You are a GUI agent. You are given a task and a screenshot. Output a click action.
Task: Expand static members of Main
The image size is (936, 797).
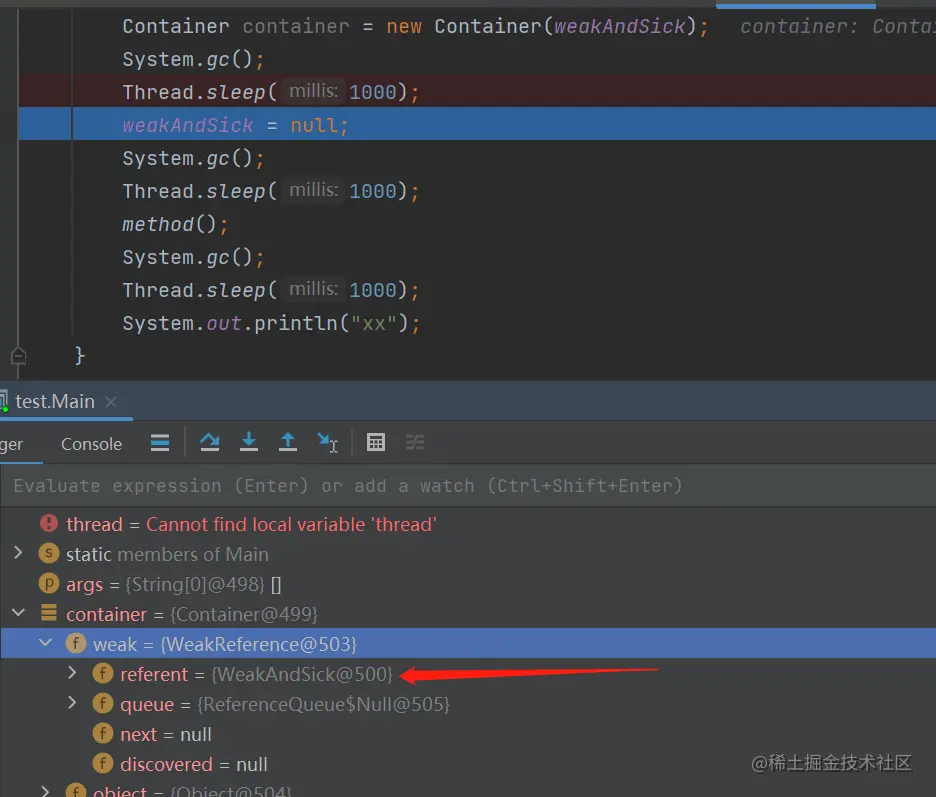pos(18,553)
